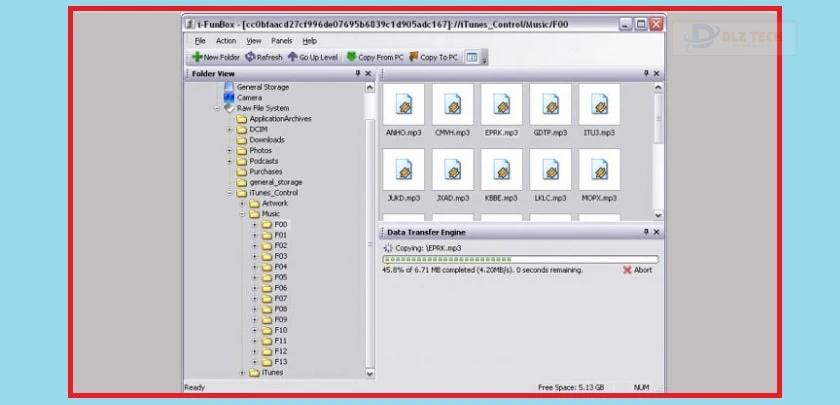
Task: Open the File menu
Action: click(x=200, y=41)
